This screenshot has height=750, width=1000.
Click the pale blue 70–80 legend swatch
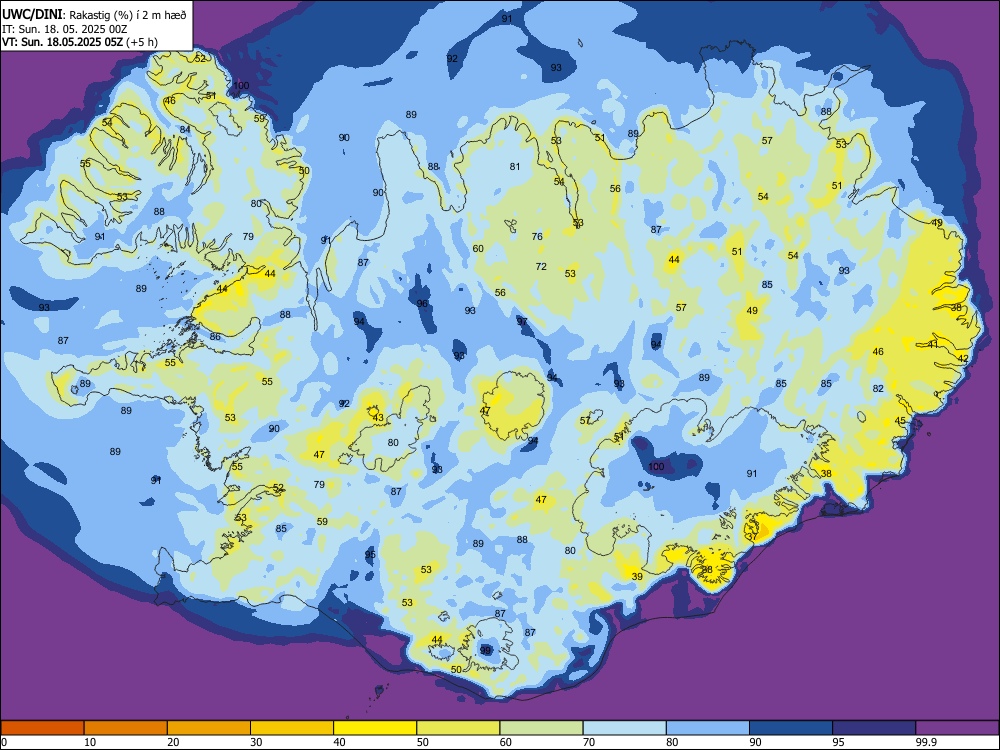point(625,728)
